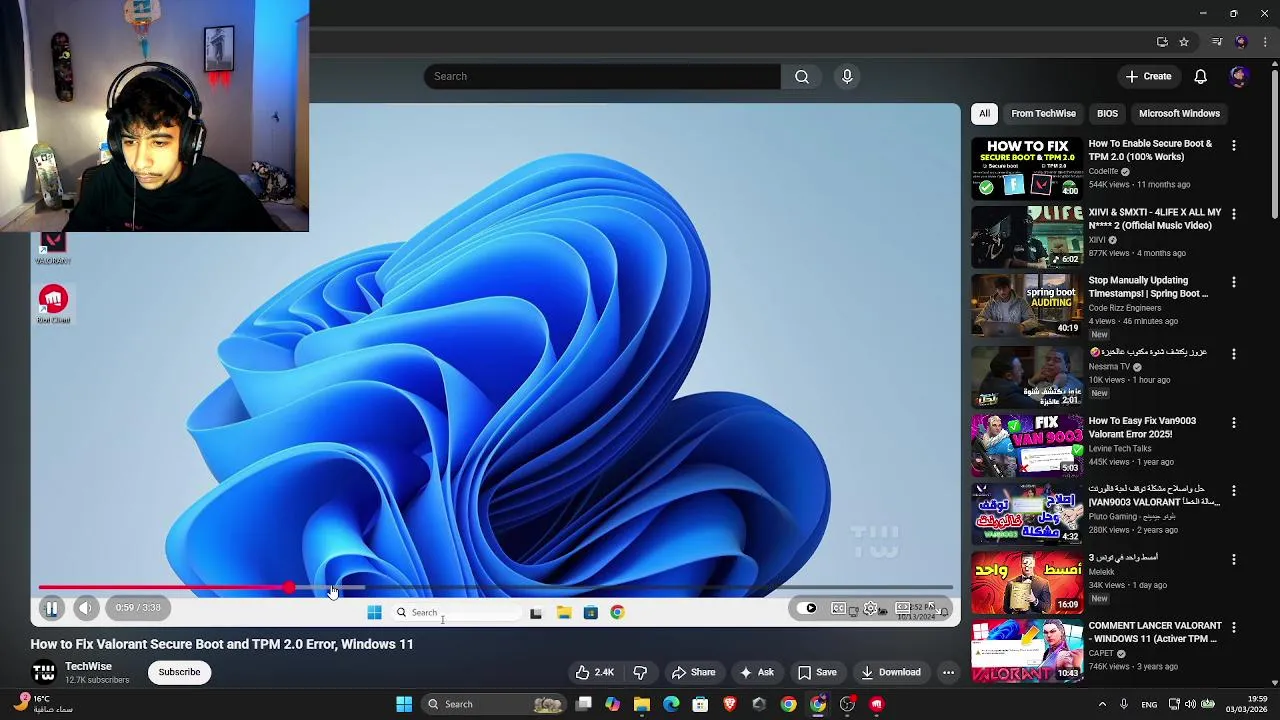Open Microsoft Edge from the taskbar
The height and width of the screenshot is (720, 1280).
click(x=671, y=704)
